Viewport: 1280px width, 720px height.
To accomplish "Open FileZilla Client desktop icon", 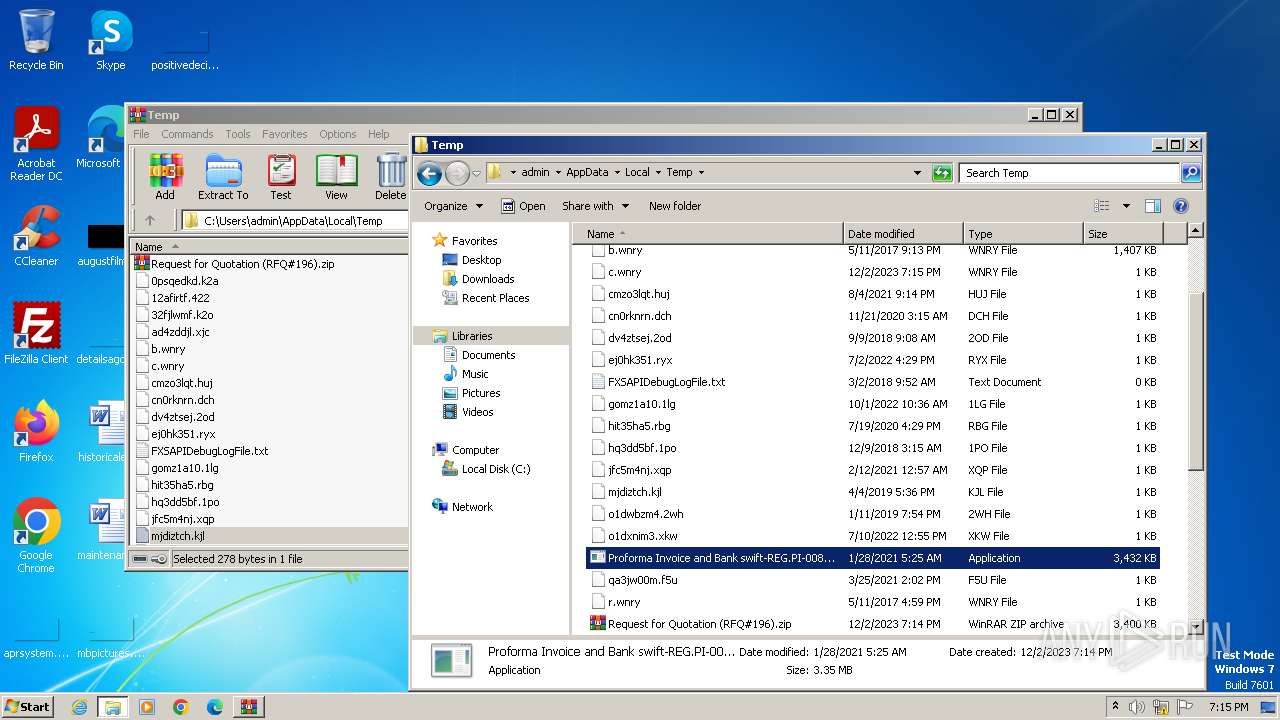I will click(x=36, y=333).
